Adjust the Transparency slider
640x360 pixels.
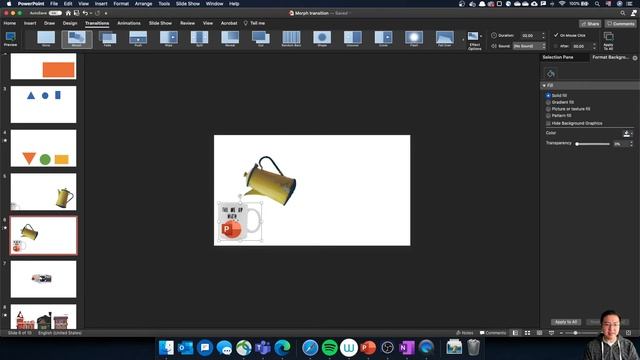pos(593,144)
